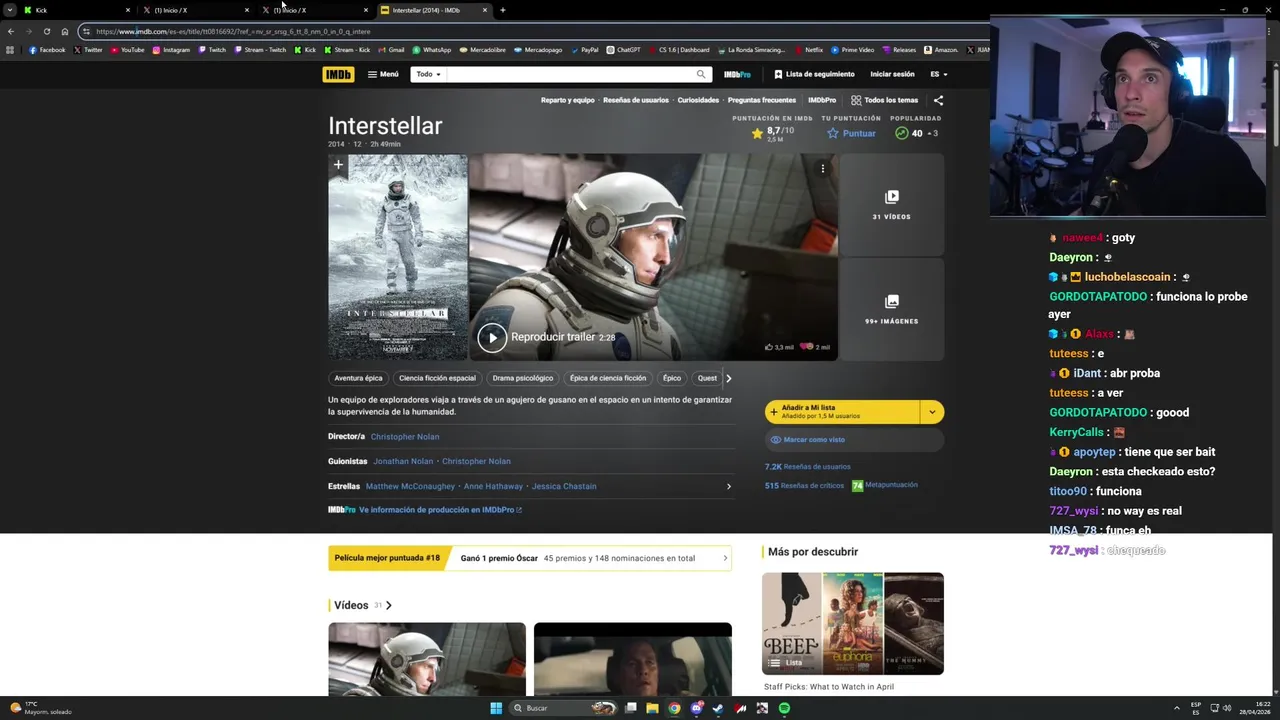Open the trailer options three-dot menu

pos(823,168)
